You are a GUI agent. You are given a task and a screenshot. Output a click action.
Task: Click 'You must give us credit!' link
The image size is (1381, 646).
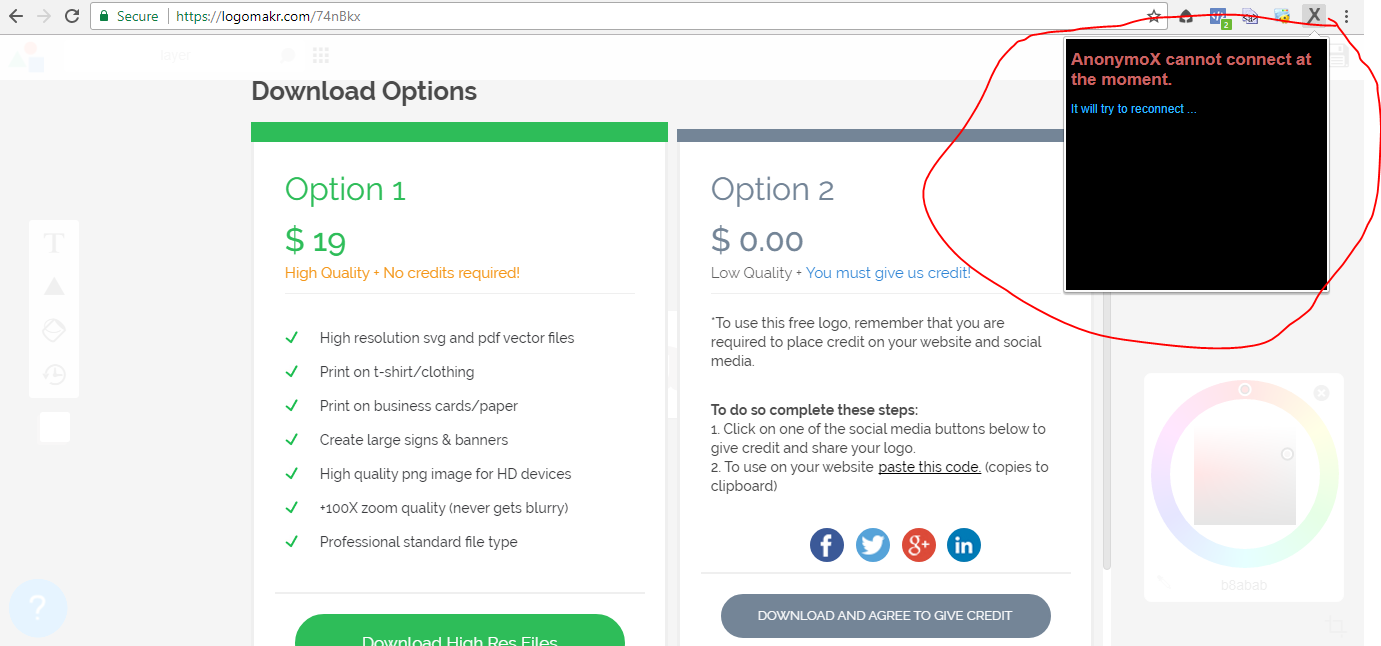pos(888,273)
